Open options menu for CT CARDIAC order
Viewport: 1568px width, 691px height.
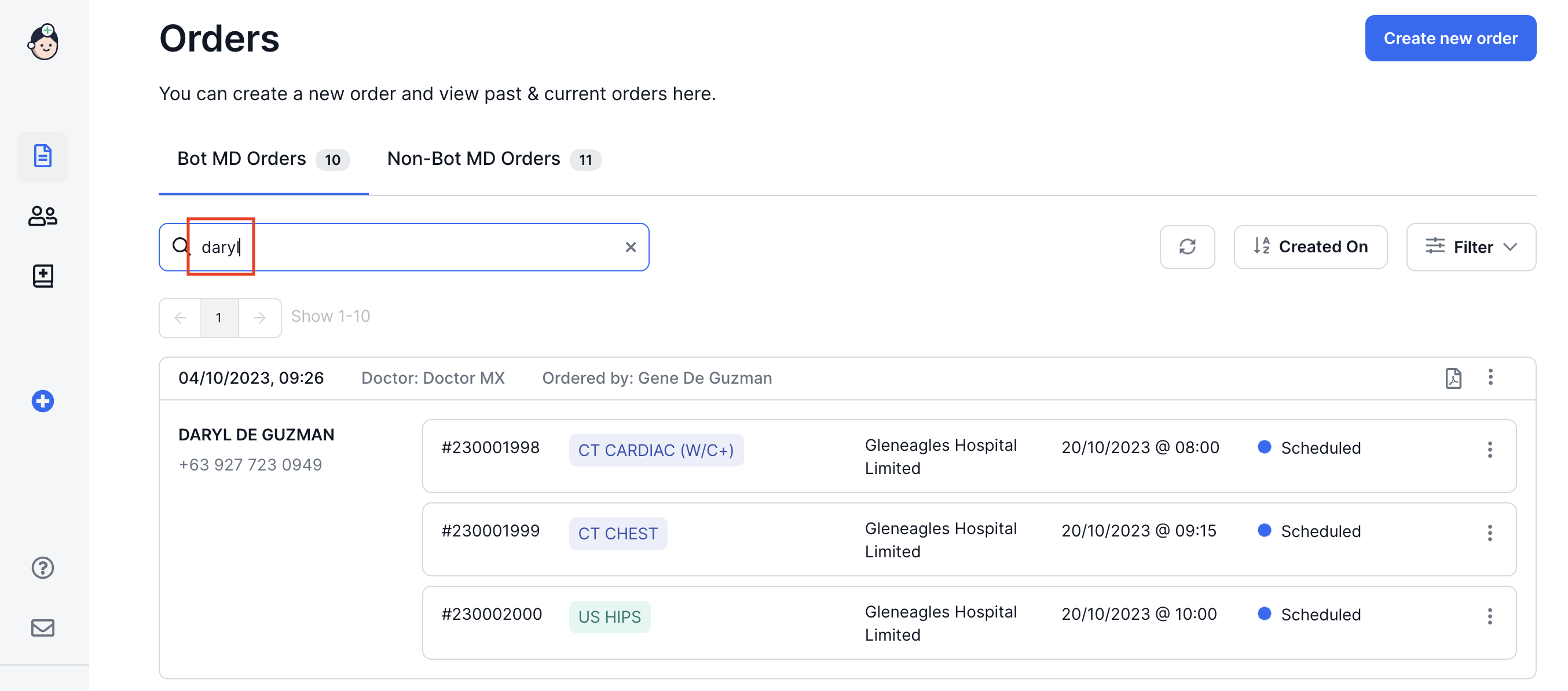tap(1489, 450)
